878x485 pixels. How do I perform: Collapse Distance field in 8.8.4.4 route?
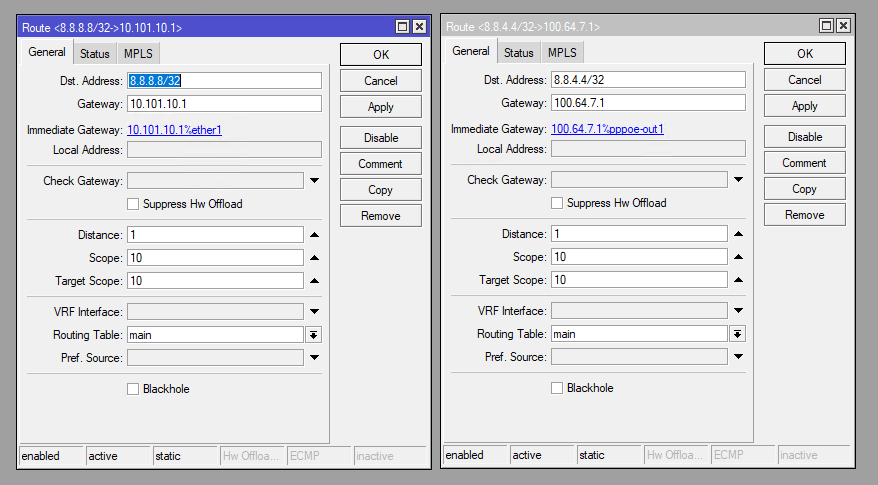coord(739,234)
